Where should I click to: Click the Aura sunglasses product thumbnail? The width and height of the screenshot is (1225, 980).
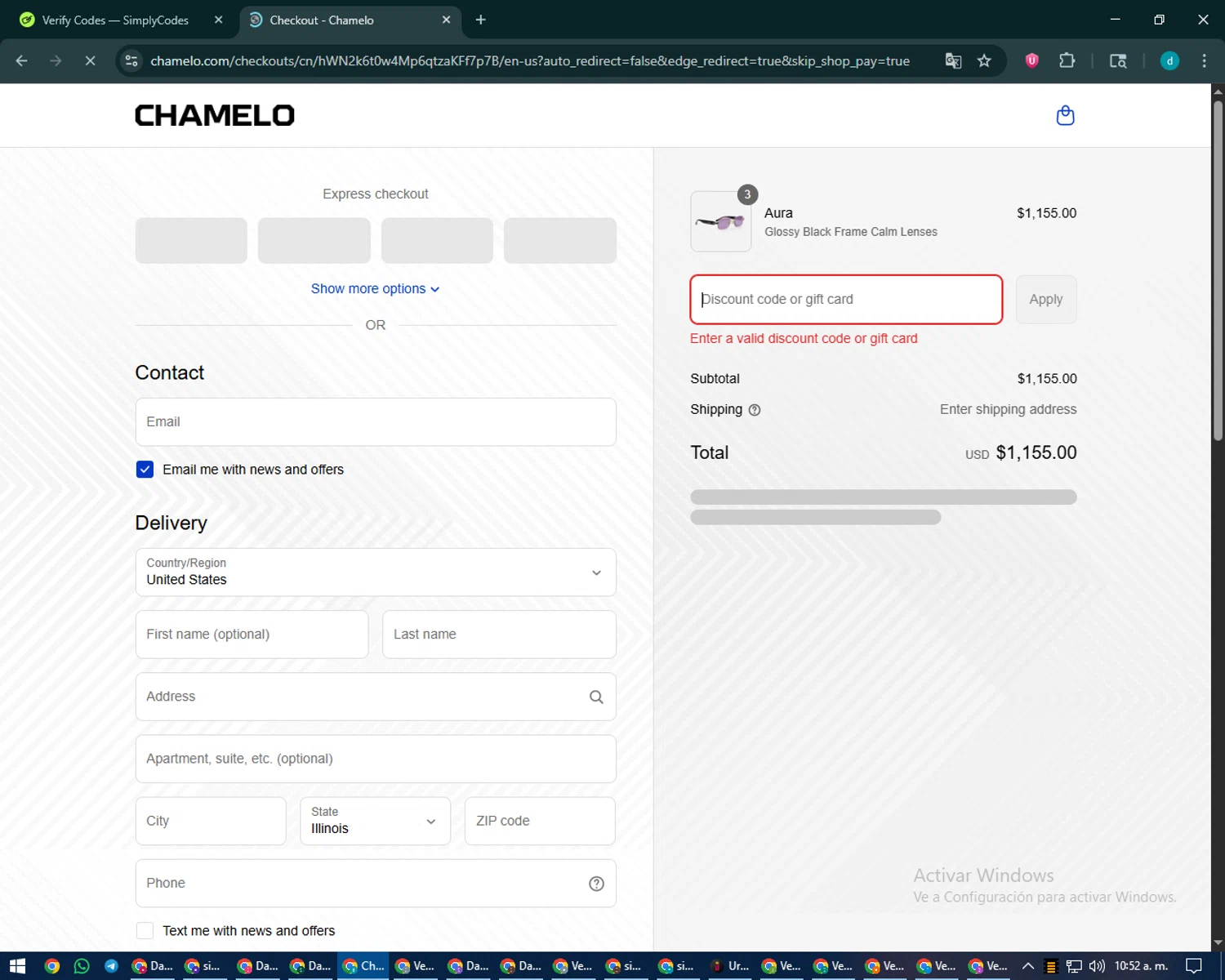click(x=721, y=221)
